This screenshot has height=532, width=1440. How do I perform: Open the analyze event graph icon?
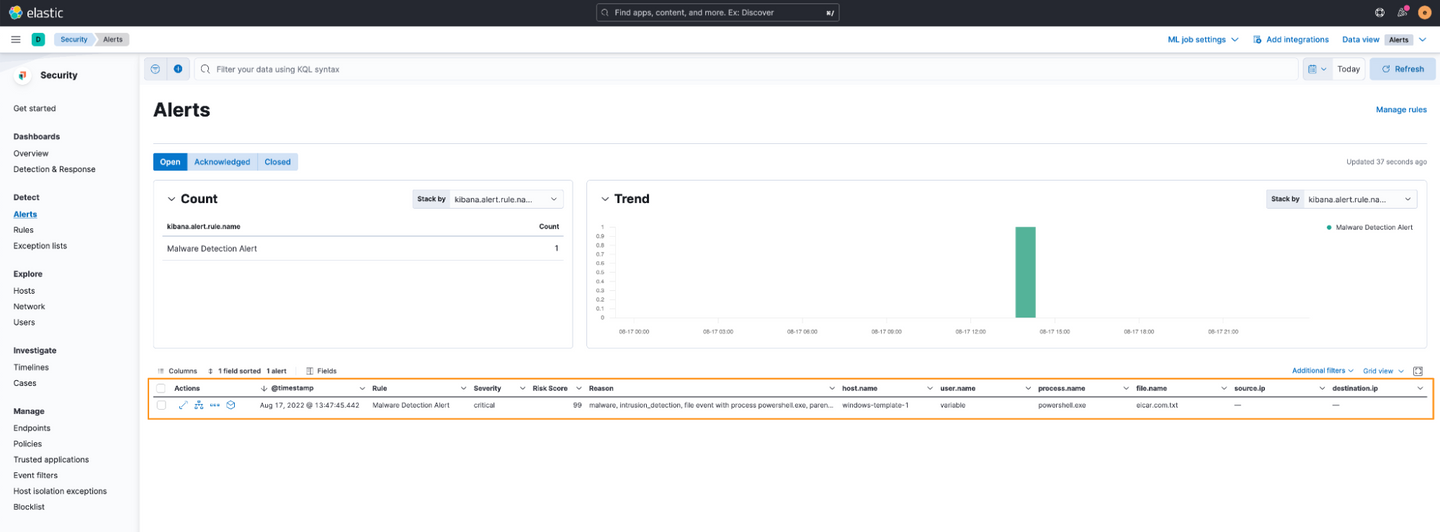click(199, 405)
